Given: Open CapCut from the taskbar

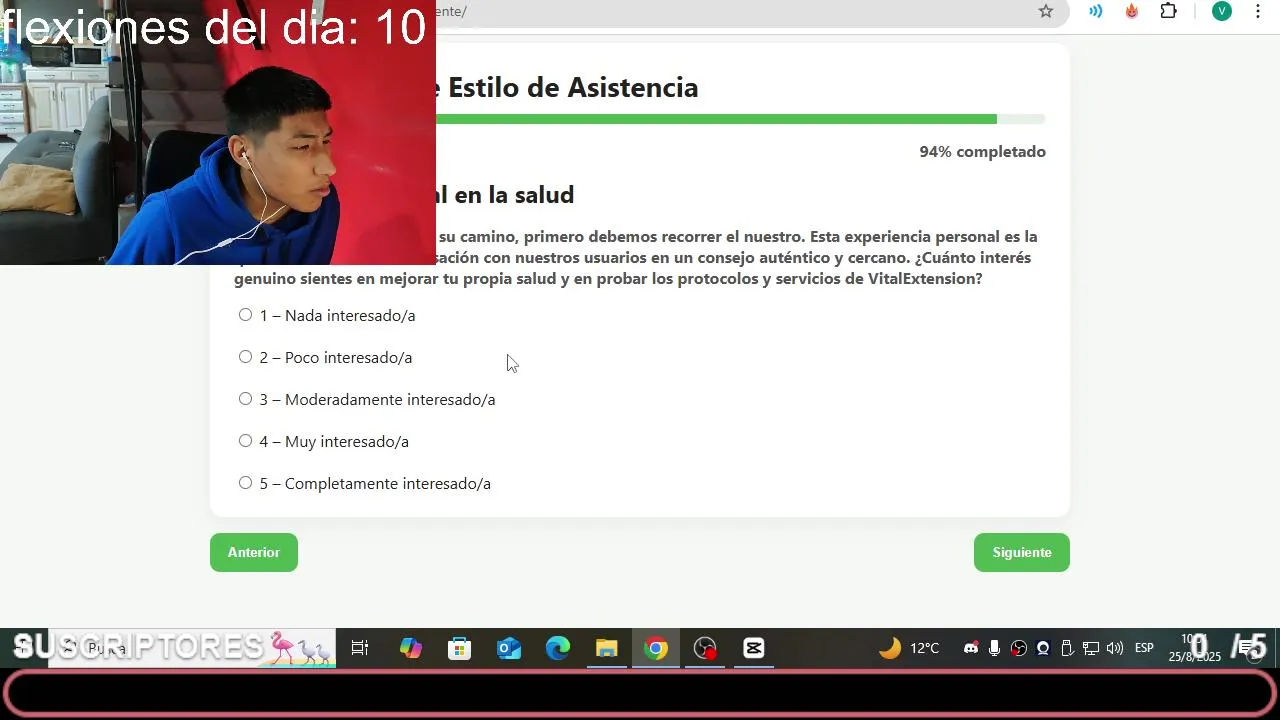Looking at the screenshot, I should 754,648.
